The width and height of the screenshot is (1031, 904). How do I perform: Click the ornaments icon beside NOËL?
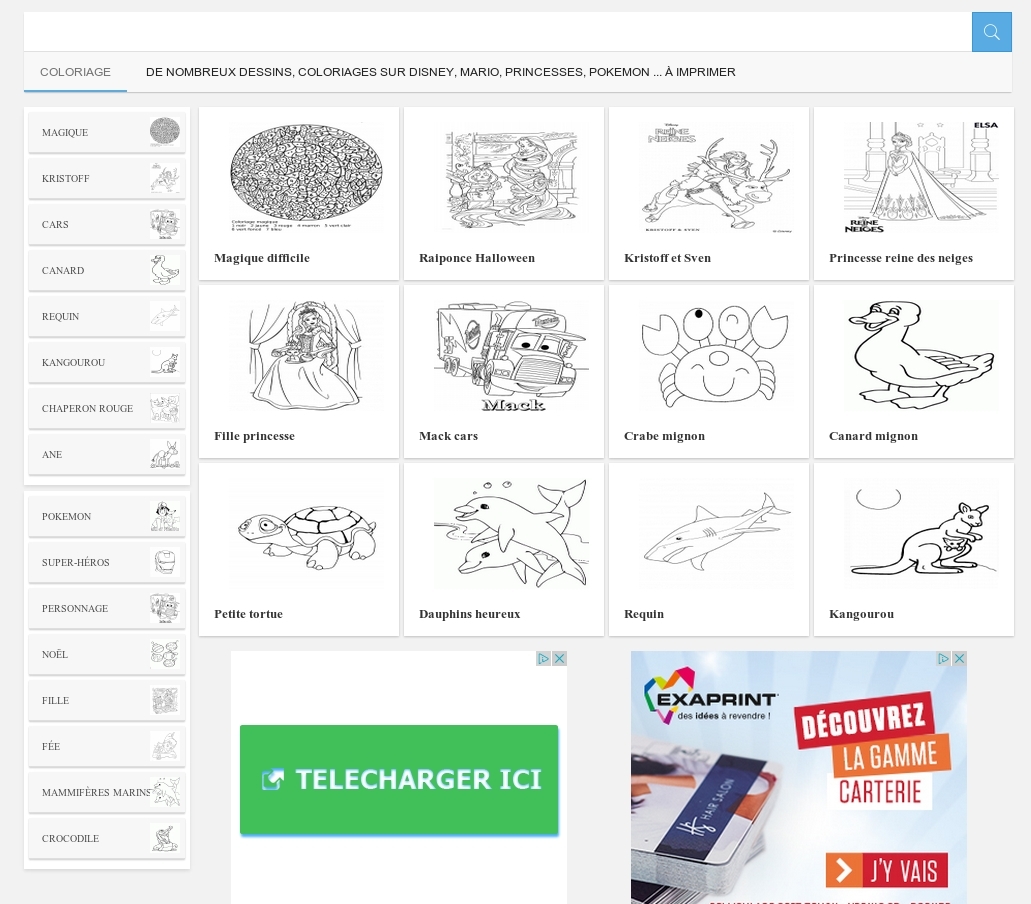pyautogui.click(x=164, y=654)
